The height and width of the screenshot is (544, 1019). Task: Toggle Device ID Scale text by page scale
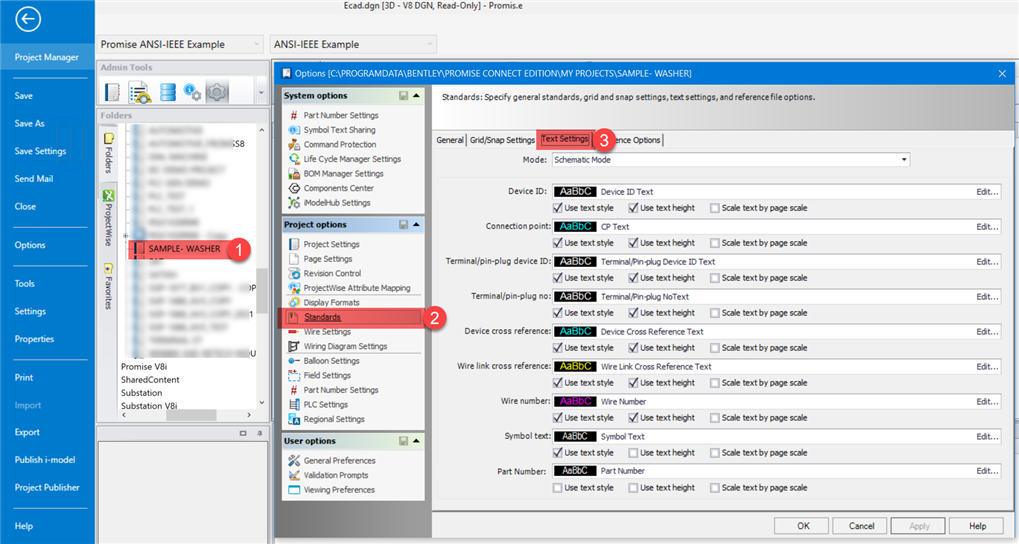pyautogui.click(x=715, y=208)
